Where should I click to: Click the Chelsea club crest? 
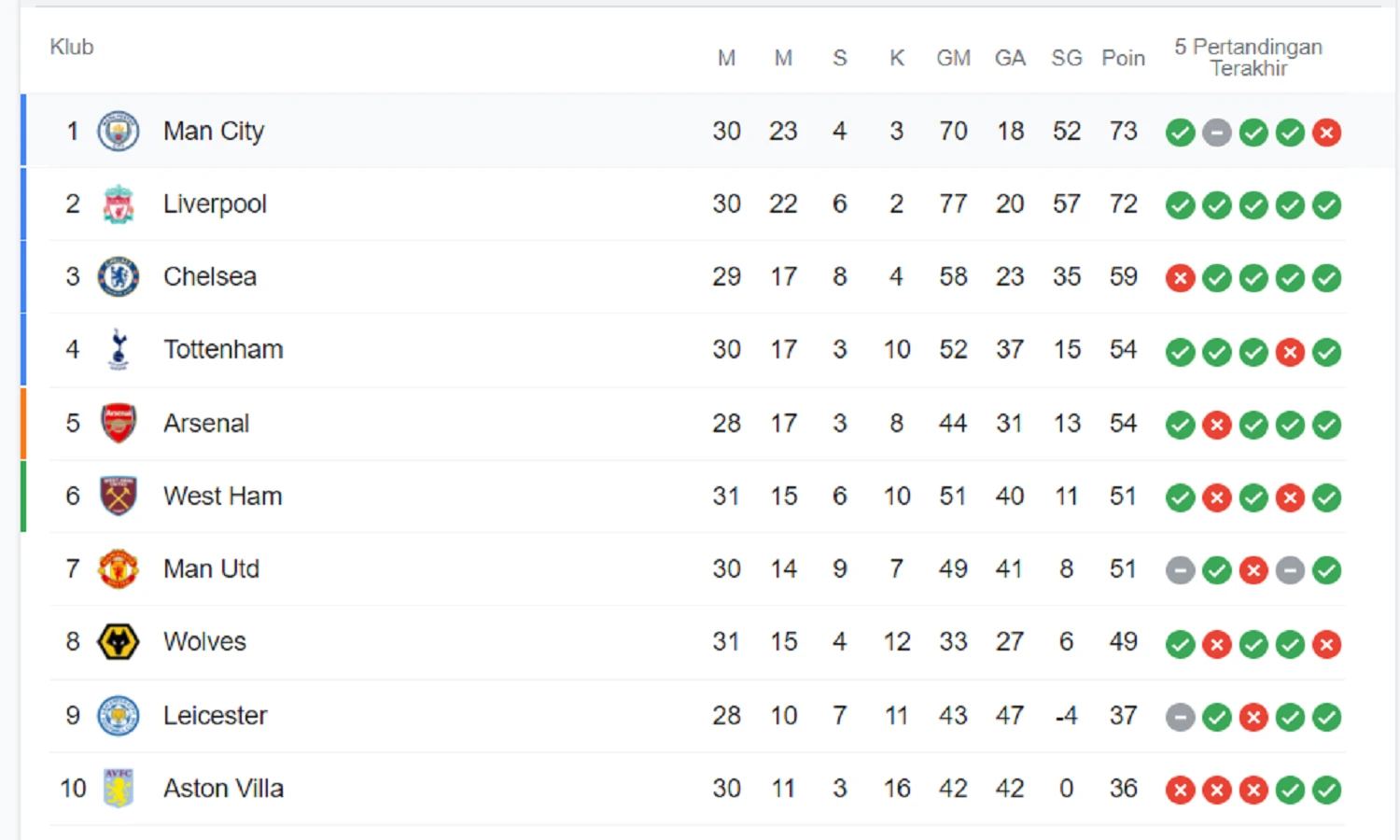tap(118, 276)
